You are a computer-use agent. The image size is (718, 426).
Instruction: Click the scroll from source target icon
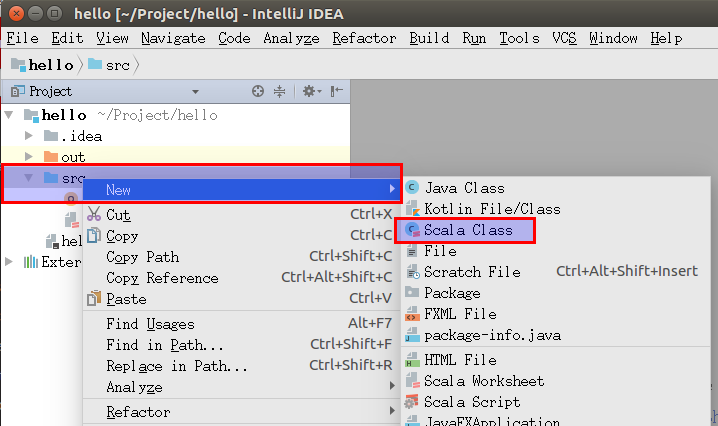pos(258,91)
